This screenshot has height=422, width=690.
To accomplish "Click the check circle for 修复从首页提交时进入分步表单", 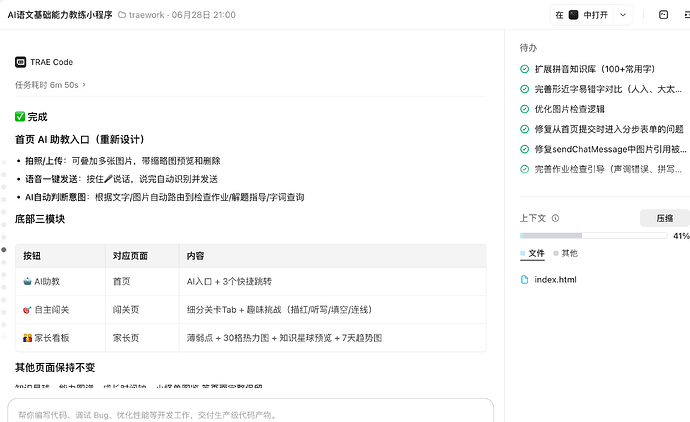I will pos(524,129).
